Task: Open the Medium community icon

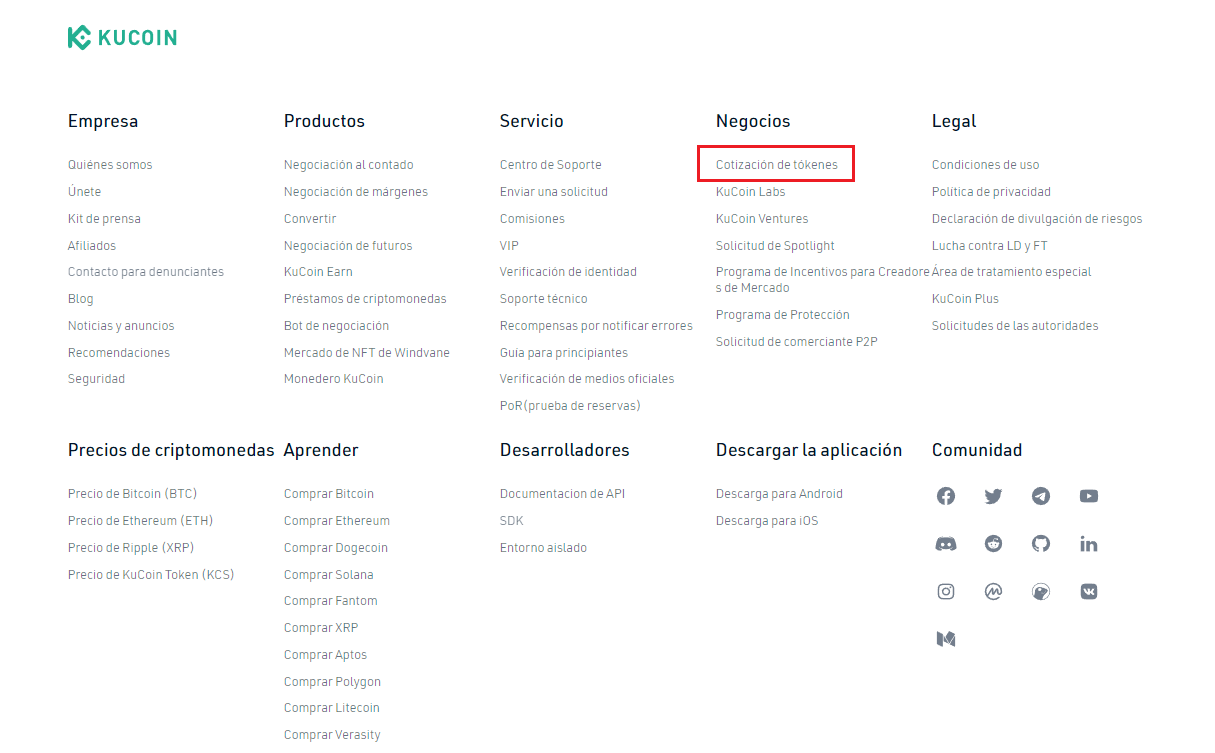Action: pos(946,638)
